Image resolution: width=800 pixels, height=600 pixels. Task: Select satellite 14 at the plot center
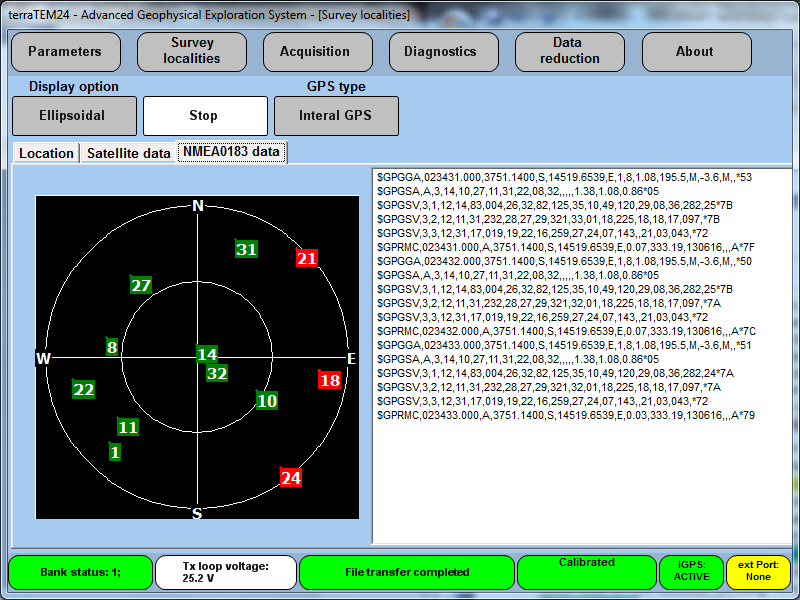(207, 354)
